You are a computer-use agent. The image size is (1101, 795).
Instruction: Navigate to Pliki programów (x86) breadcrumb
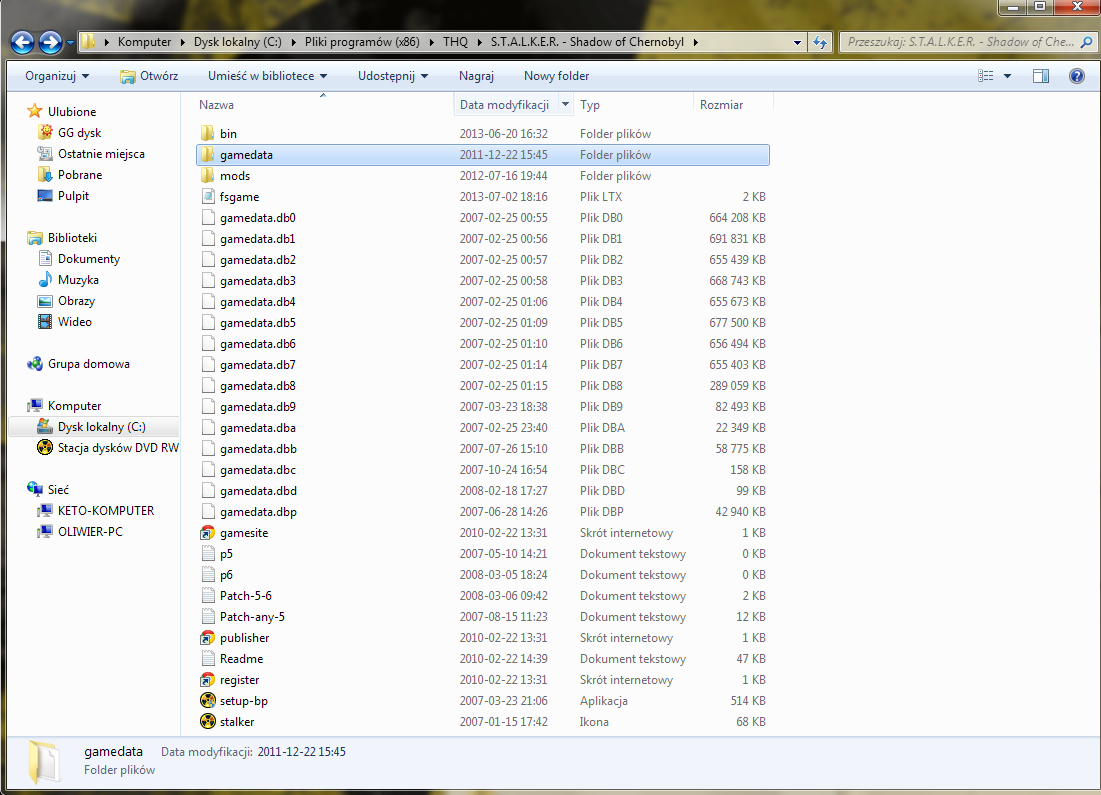362,42
